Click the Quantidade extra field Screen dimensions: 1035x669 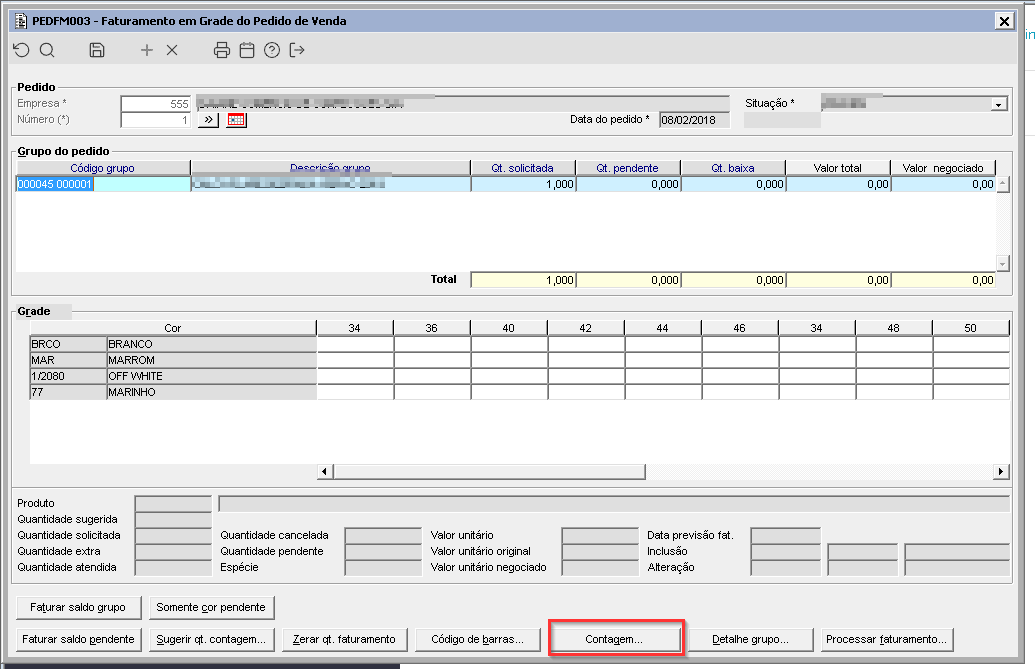173,552
